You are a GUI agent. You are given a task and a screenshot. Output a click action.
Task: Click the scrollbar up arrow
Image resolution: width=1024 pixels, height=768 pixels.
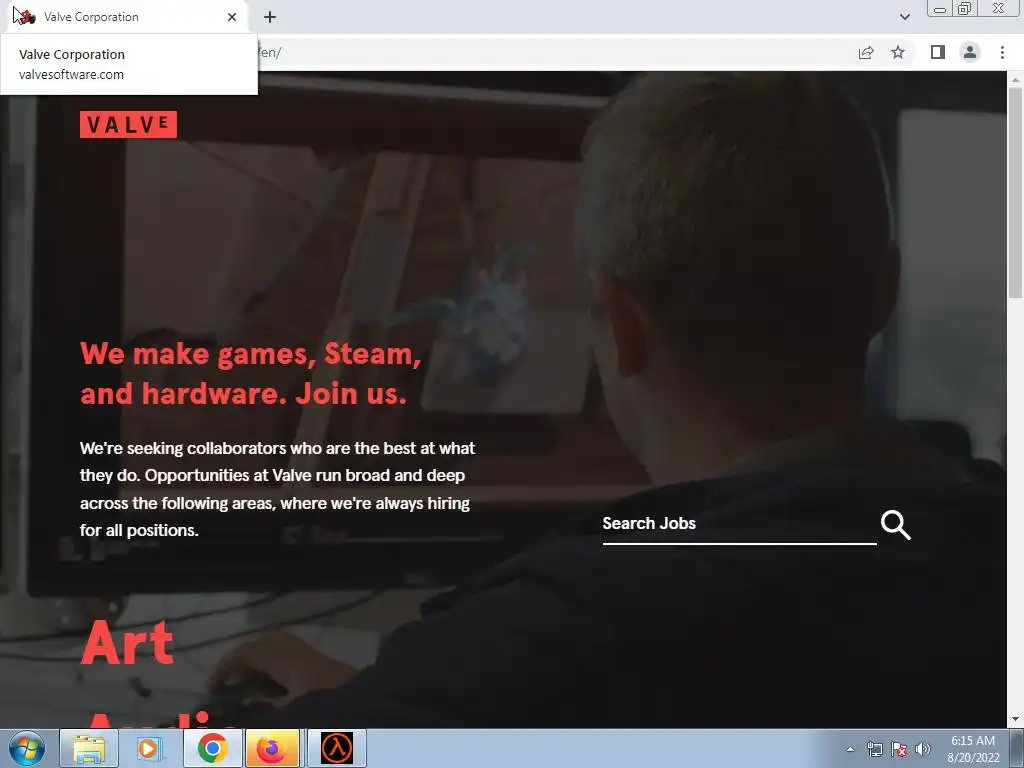(x=1015, y=79)
